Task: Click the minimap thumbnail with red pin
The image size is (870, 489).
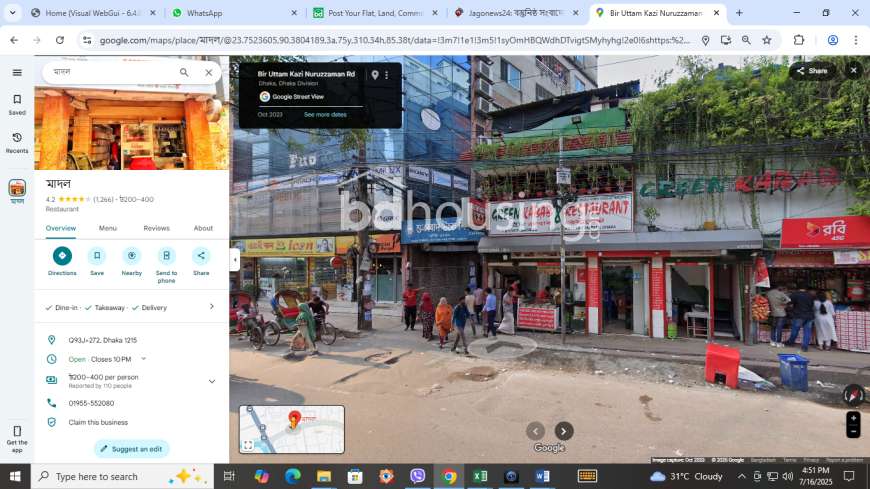Action: pos(292,429)
